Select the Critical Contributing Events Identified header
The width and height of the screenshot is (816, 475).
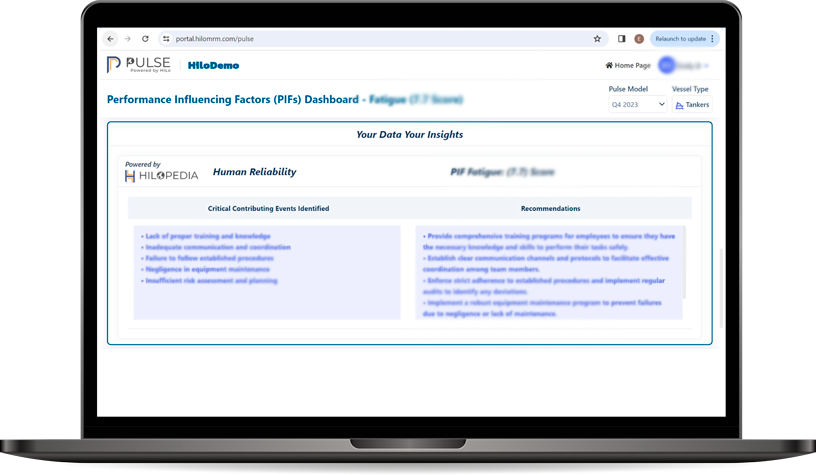(x=268, y=209)
